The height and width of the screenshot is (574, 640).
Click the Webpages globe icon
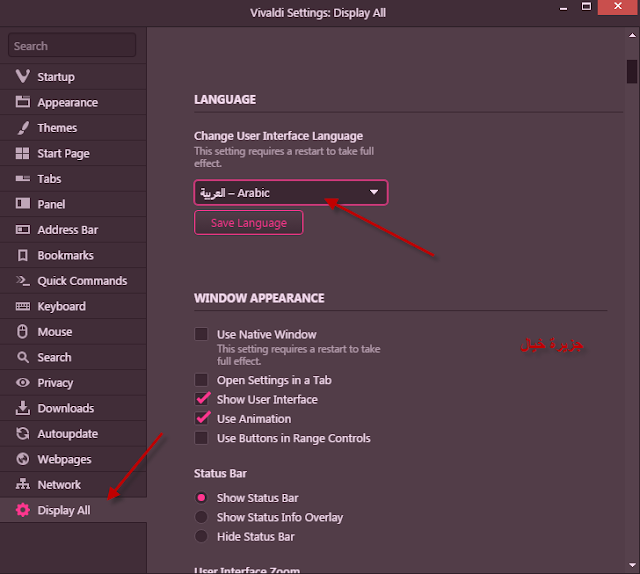[x=22, y=459]
